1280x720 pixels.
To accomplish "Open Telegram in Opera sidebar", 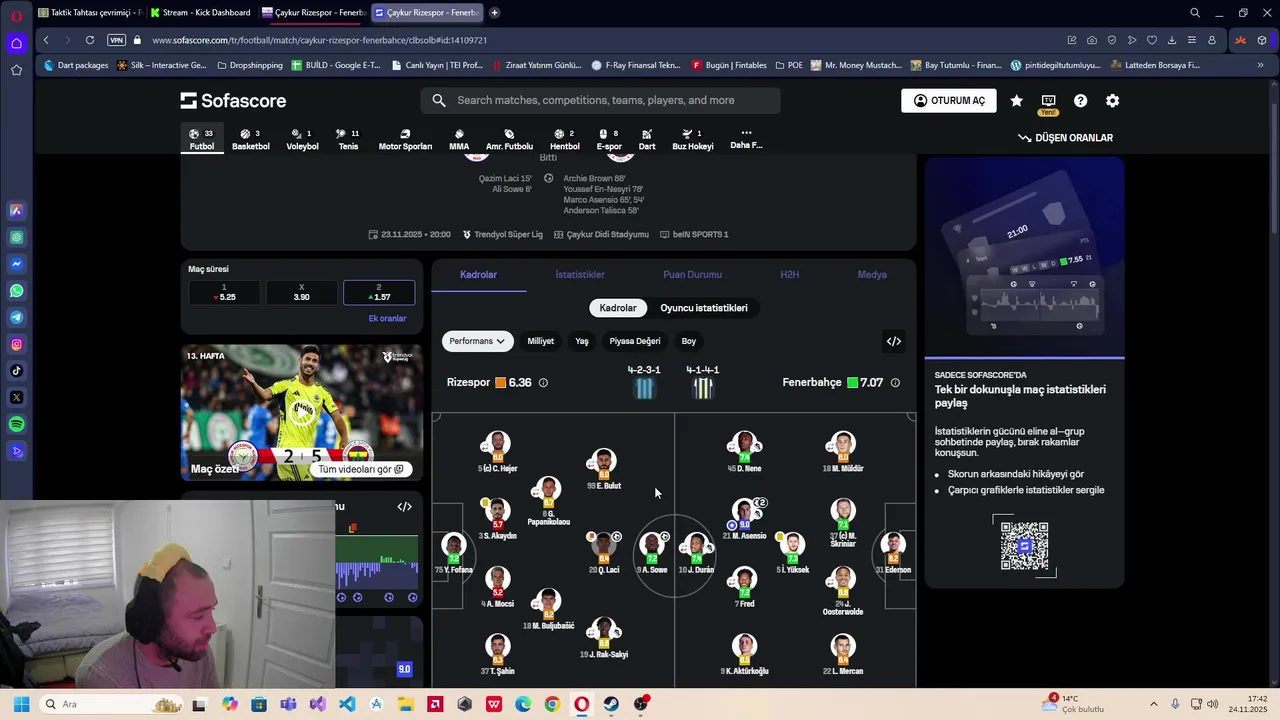I will point(16,318).
